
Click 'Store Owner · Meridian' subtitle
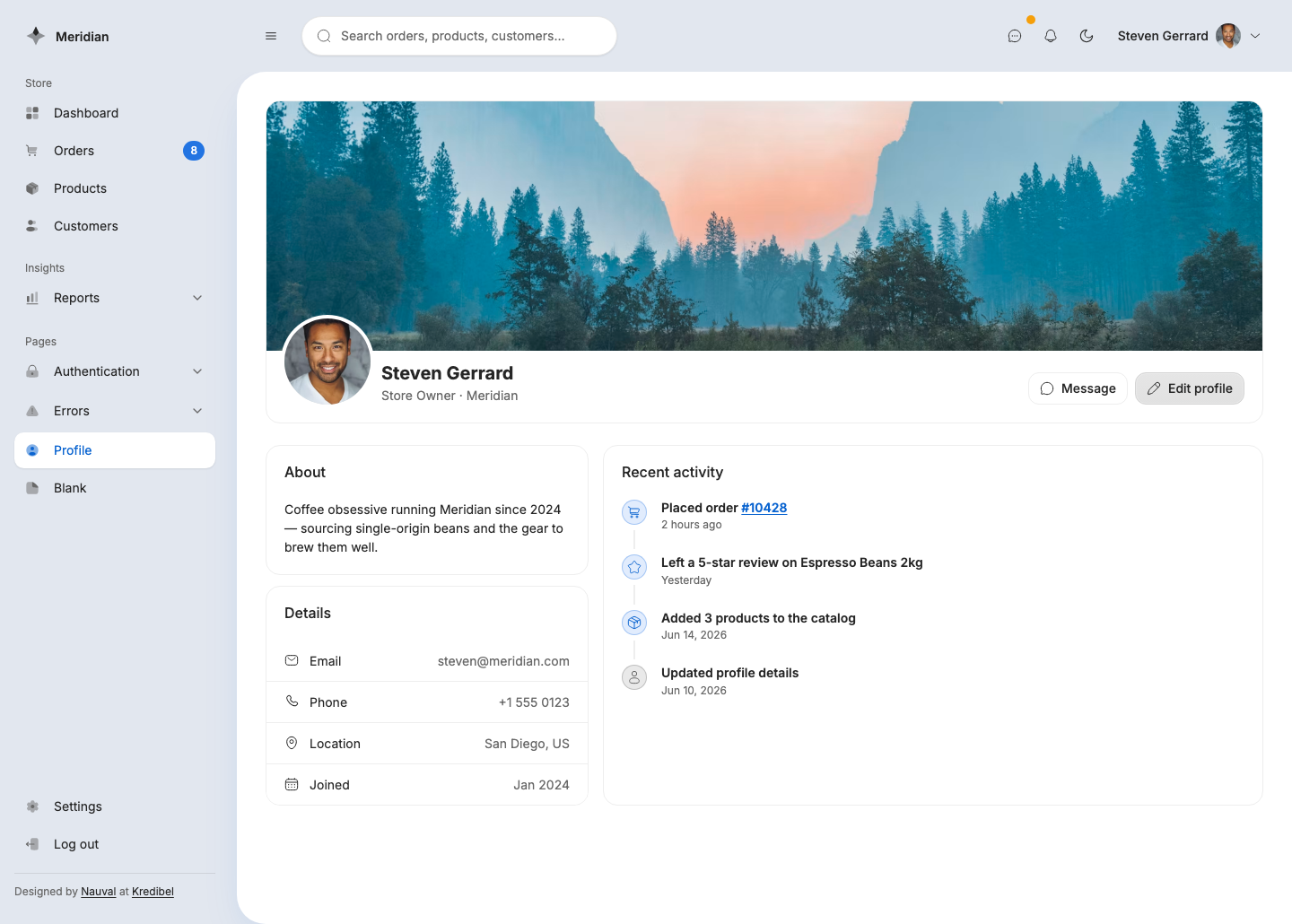coord(450,396)
